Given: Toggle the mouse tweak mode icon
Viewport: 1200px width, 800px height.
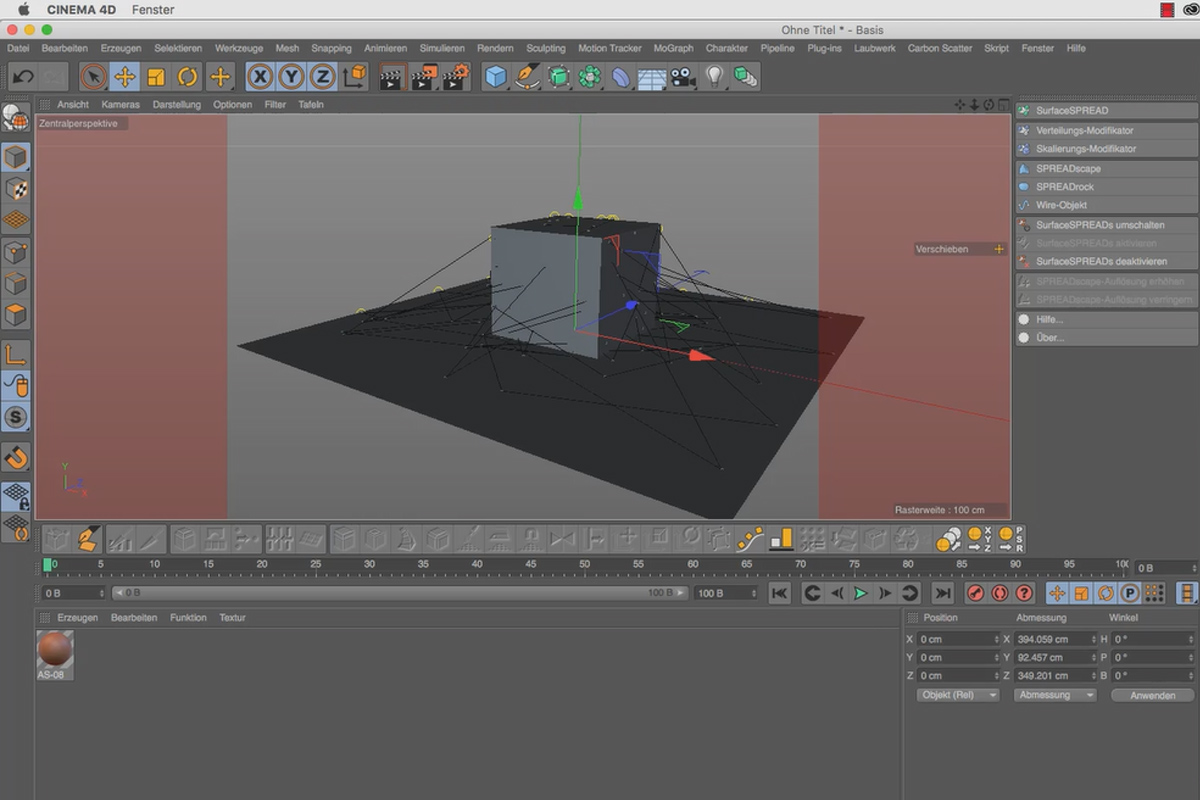Looking at the screenshot, I should pos(16,385).
